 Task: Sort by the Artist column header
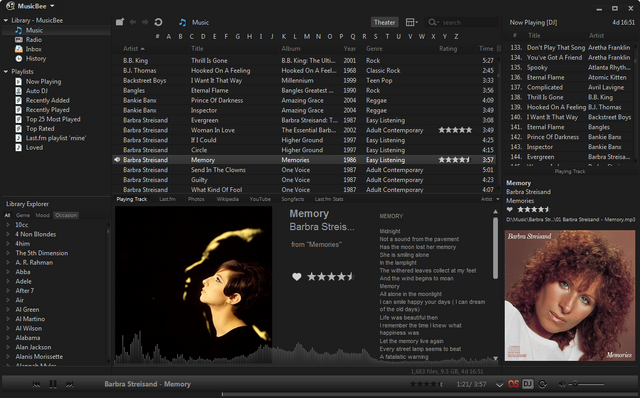click(134, 49)
